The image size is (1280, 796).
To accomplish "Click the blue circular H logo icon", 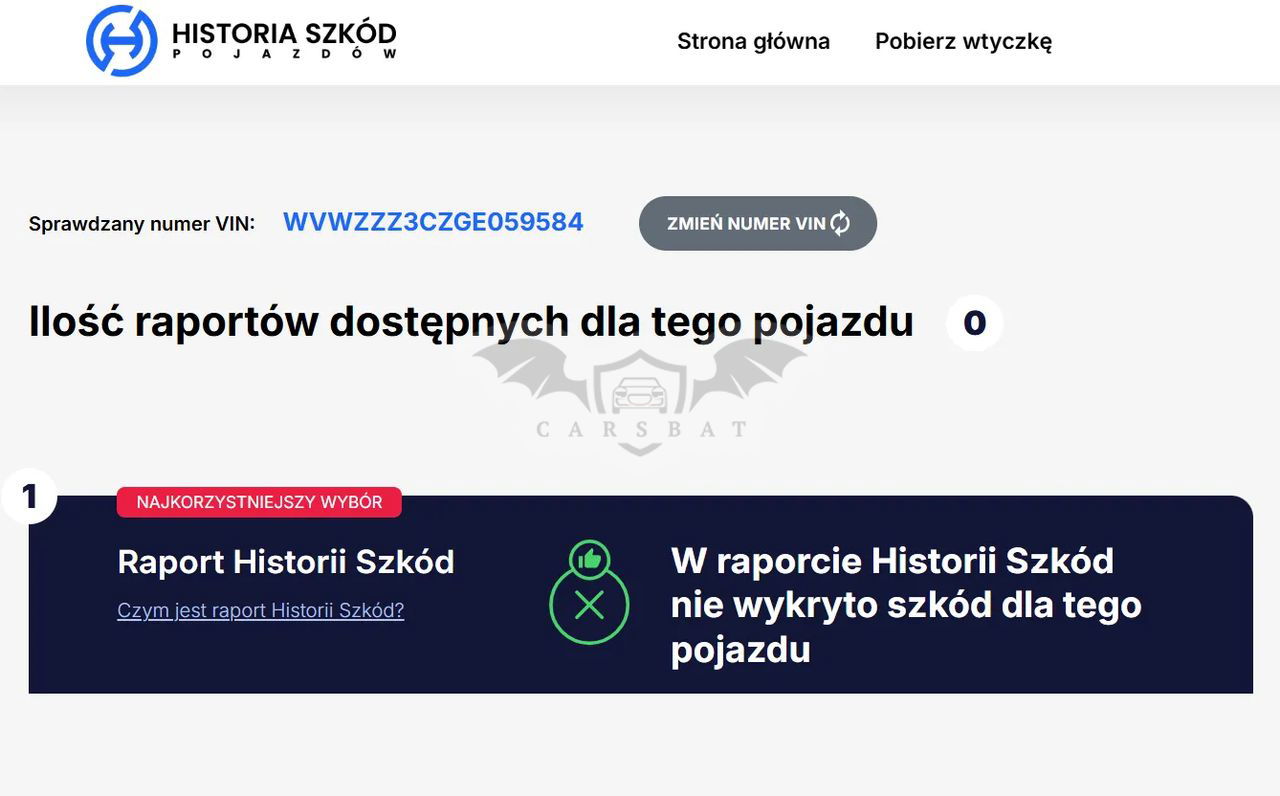I will (121, 41).
